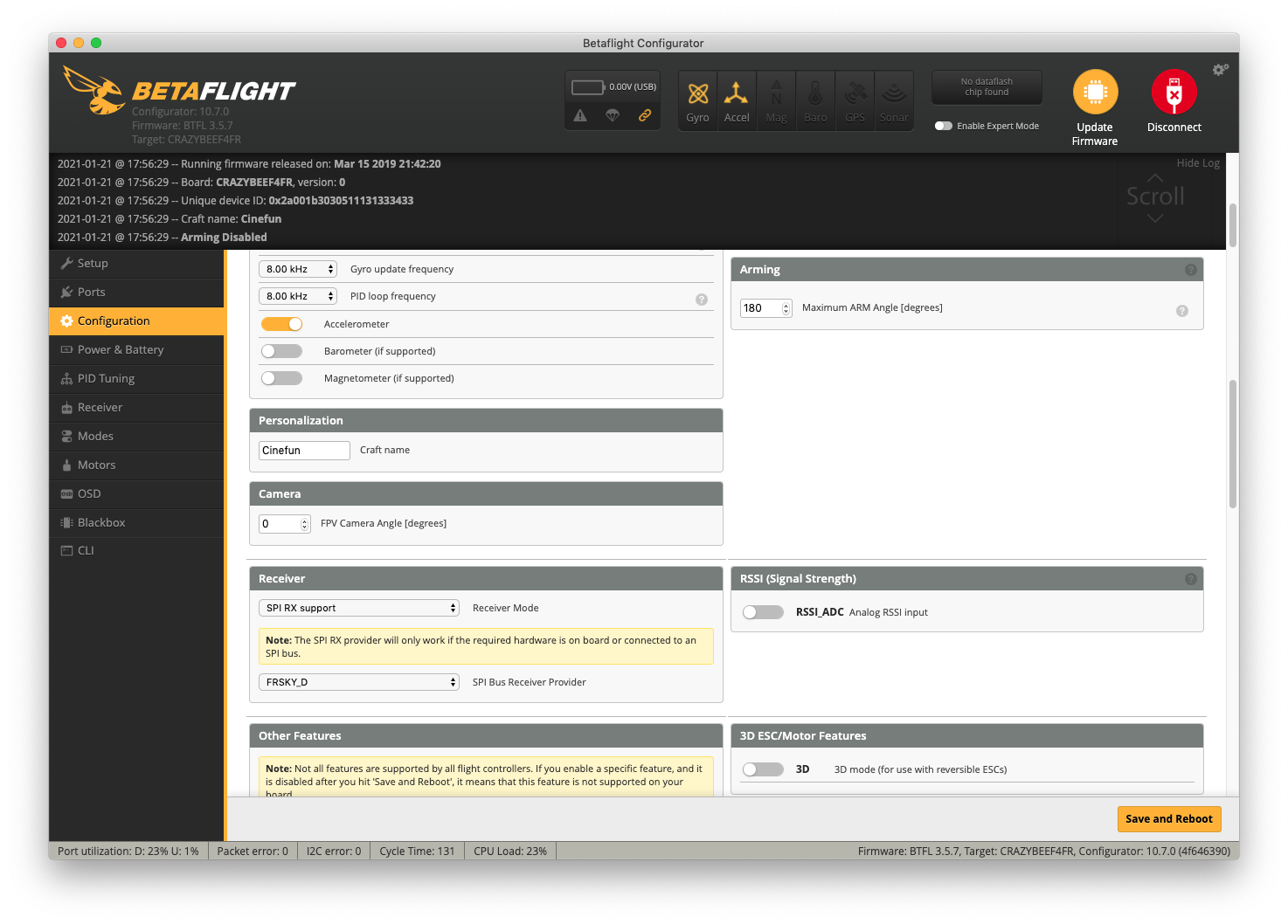Toggle the Accelerometer switch
The image size is (1288, 924).
tap(281, 324)
